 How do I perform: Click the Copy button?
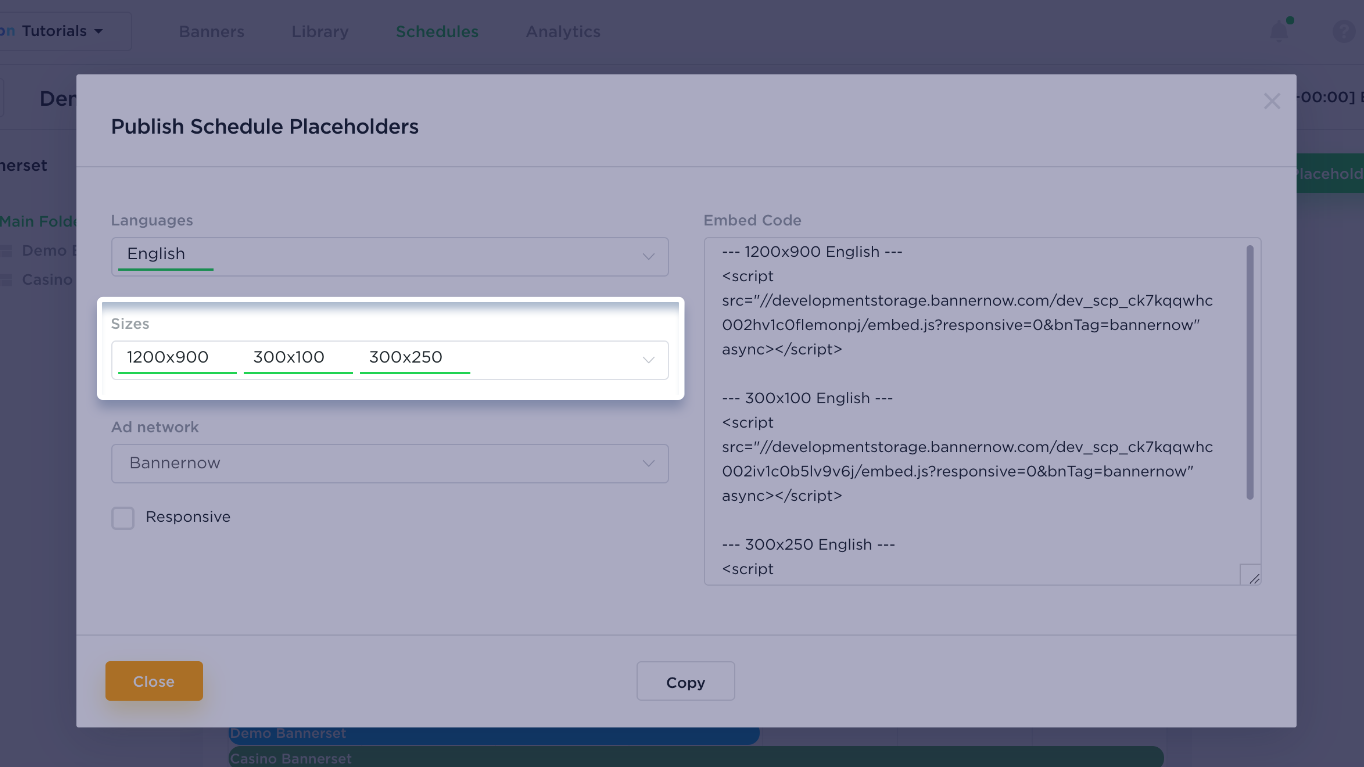(686, 682)
